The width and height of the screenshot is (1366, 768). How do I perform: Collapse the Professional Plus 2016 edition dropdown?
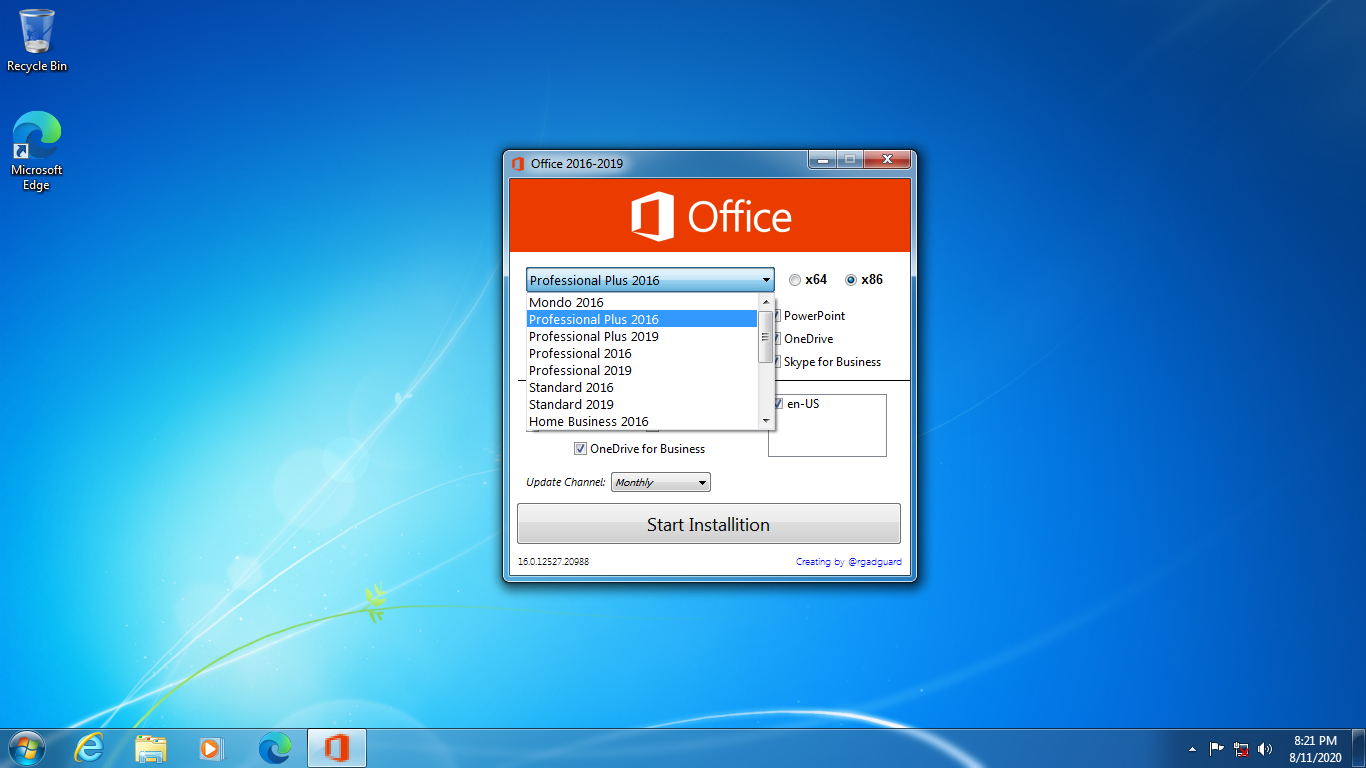point(650,280)
